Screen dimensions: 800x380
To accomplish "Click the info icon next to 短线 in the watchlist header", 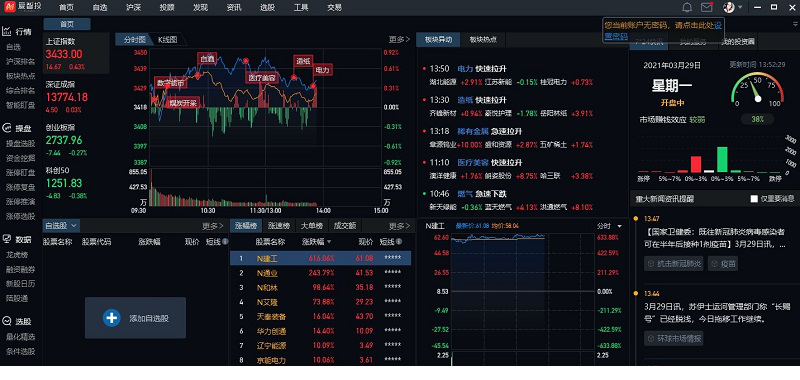I will [225, 241].
